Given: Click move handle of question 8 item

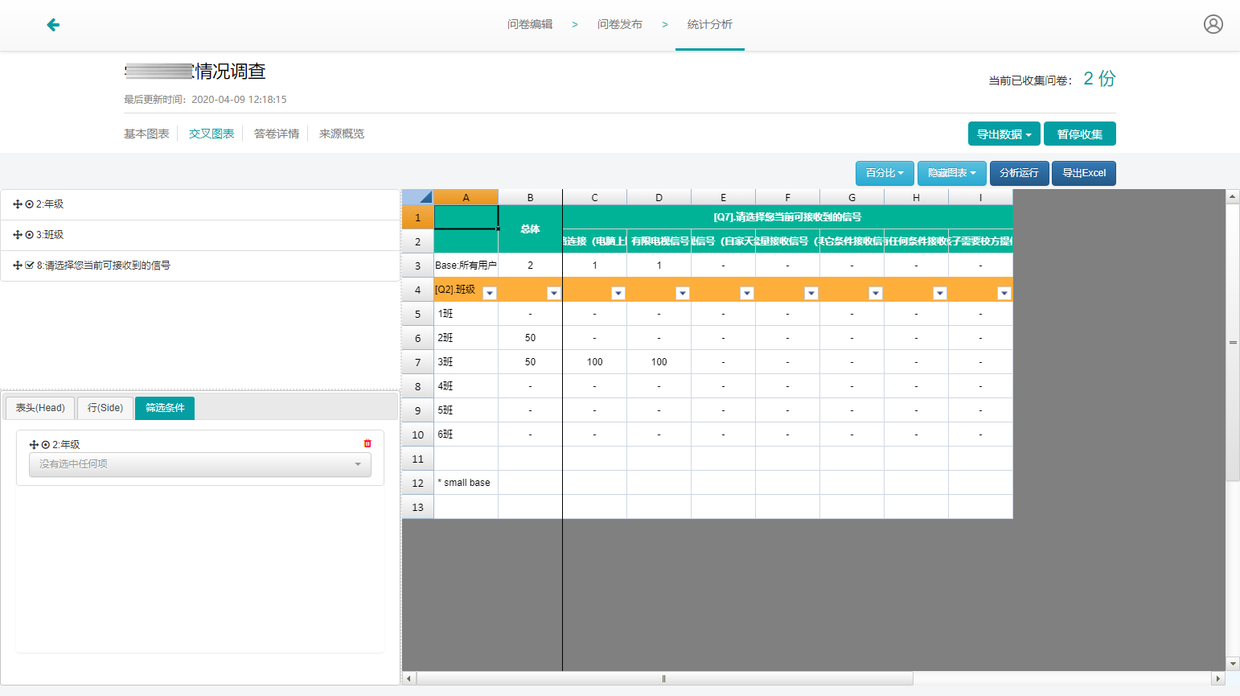Looking at the screenshot, I should (x=17, y=266).
